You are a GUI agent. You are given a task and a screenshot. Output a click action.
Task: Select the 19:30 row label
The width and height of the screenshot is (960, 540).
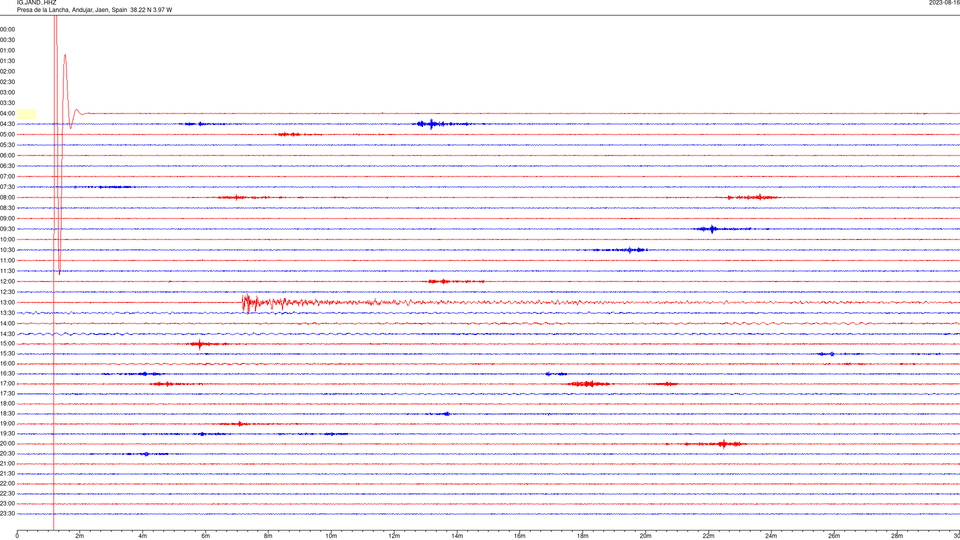(7, 434)
